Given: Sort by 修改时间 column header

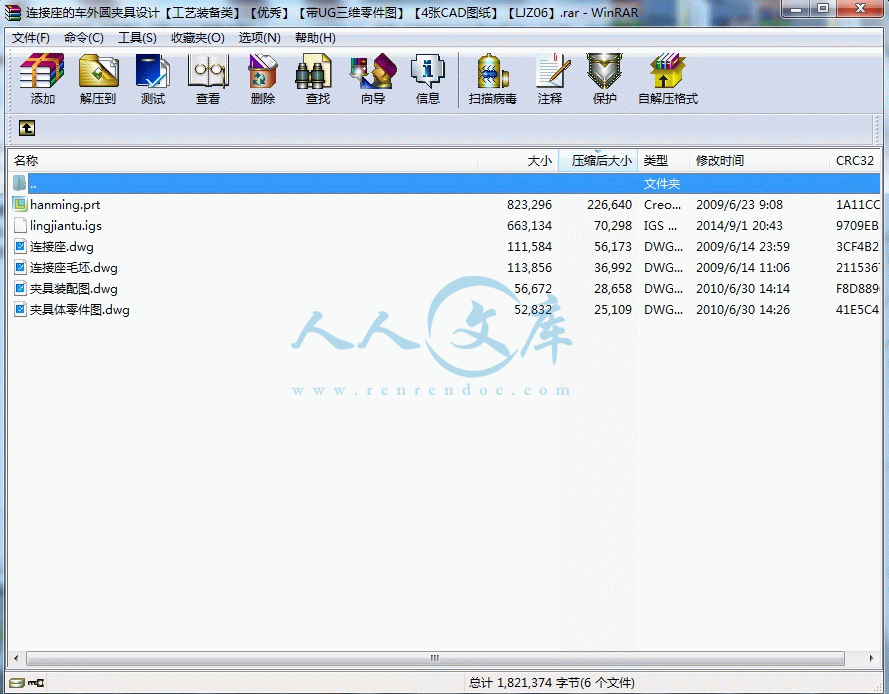Looking at the screenshot, I should point(759,160).
